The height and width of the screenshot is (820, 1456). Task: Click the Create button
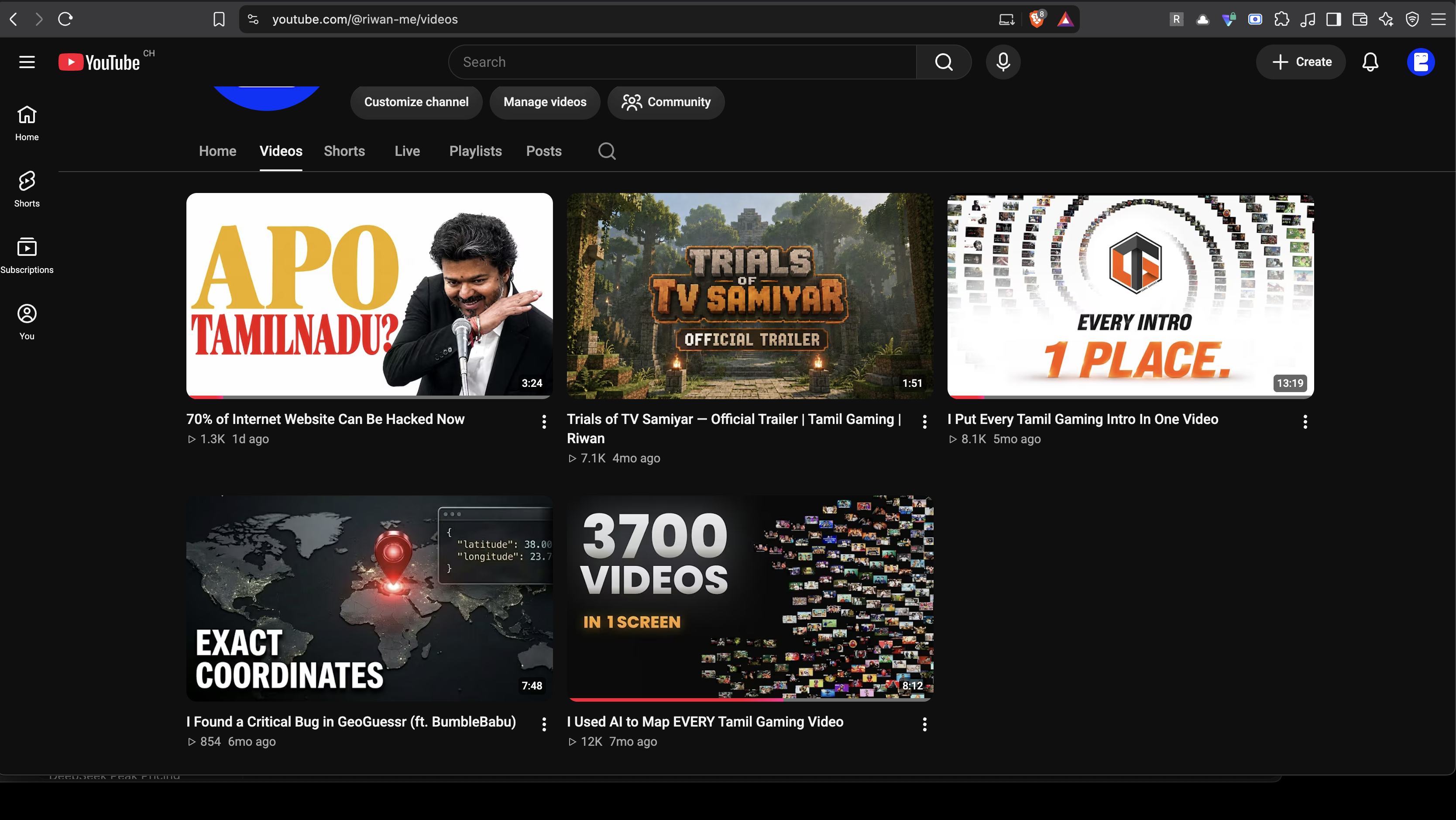[x=1301, y=62]
